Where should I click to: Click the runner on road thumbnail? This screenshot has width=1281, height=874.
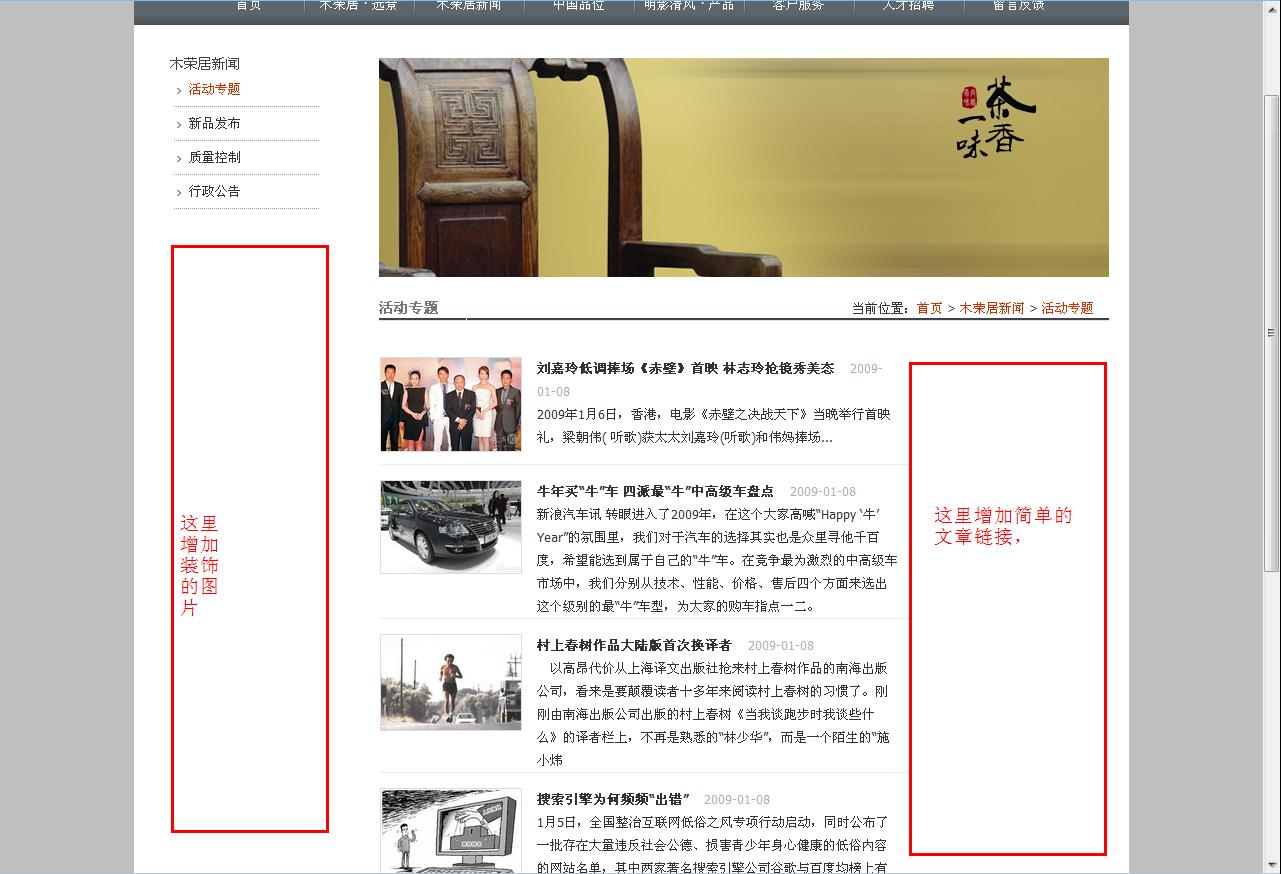point(450,681)
